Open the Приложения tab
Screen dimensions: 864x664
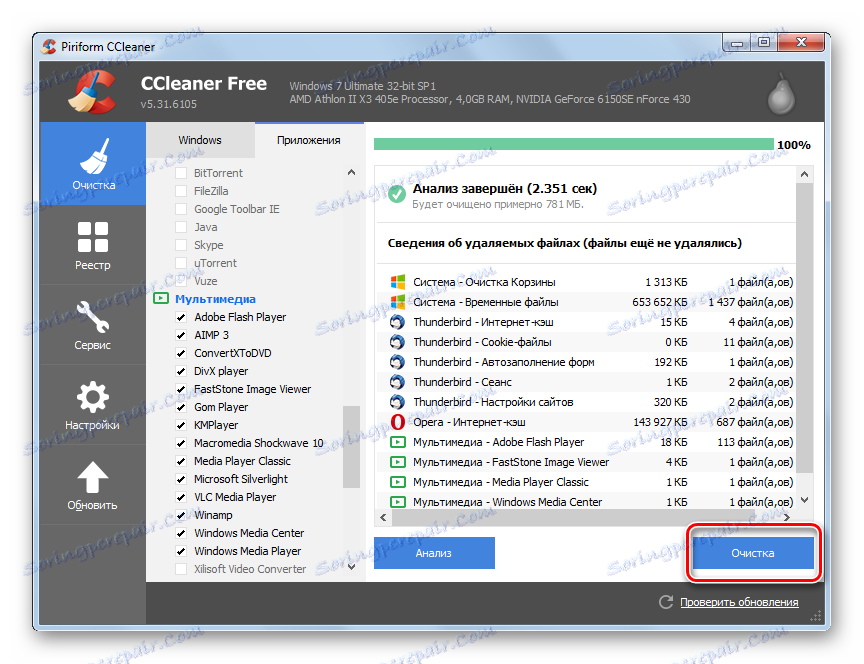(x=310, y=140)
